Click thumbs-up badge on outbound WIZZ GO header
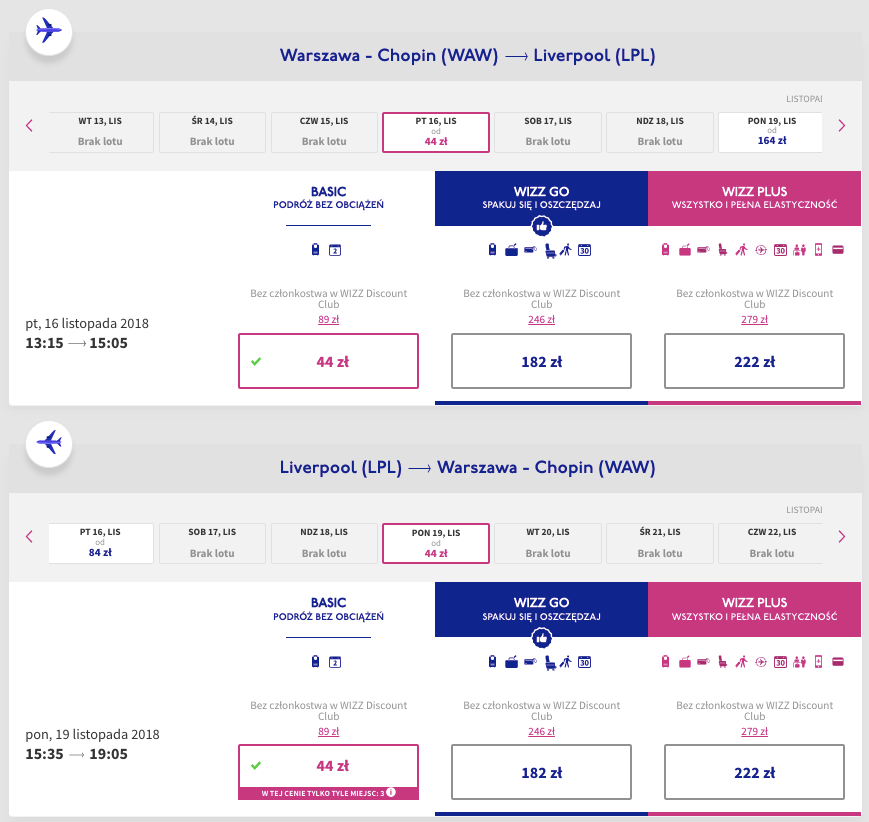This screenshot has height=822, width=869. [541, 226]
